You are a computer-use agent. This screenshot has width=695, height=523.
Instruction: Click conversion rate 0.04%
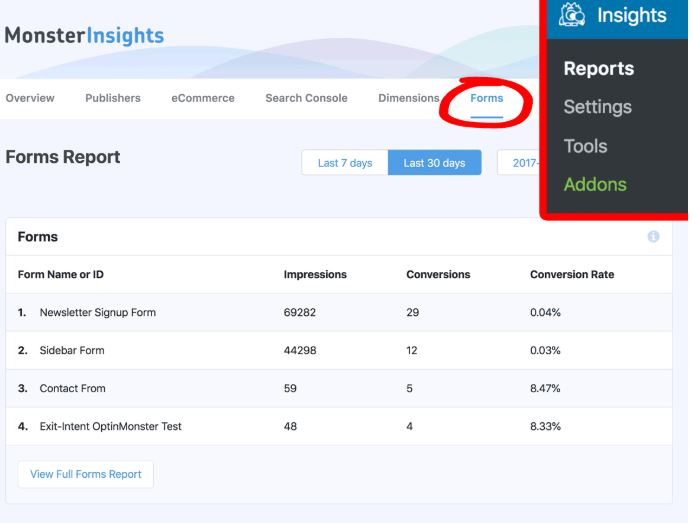[x=545, y=312]
